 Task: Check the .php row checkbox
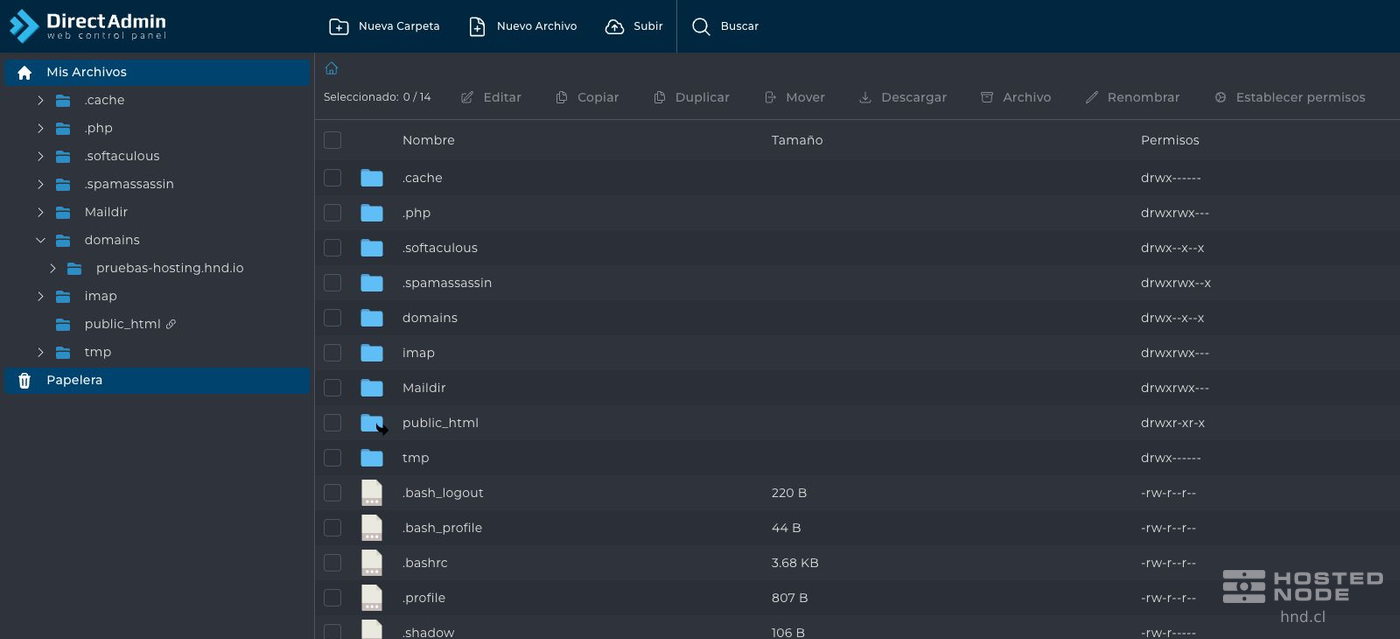point(332,213)
